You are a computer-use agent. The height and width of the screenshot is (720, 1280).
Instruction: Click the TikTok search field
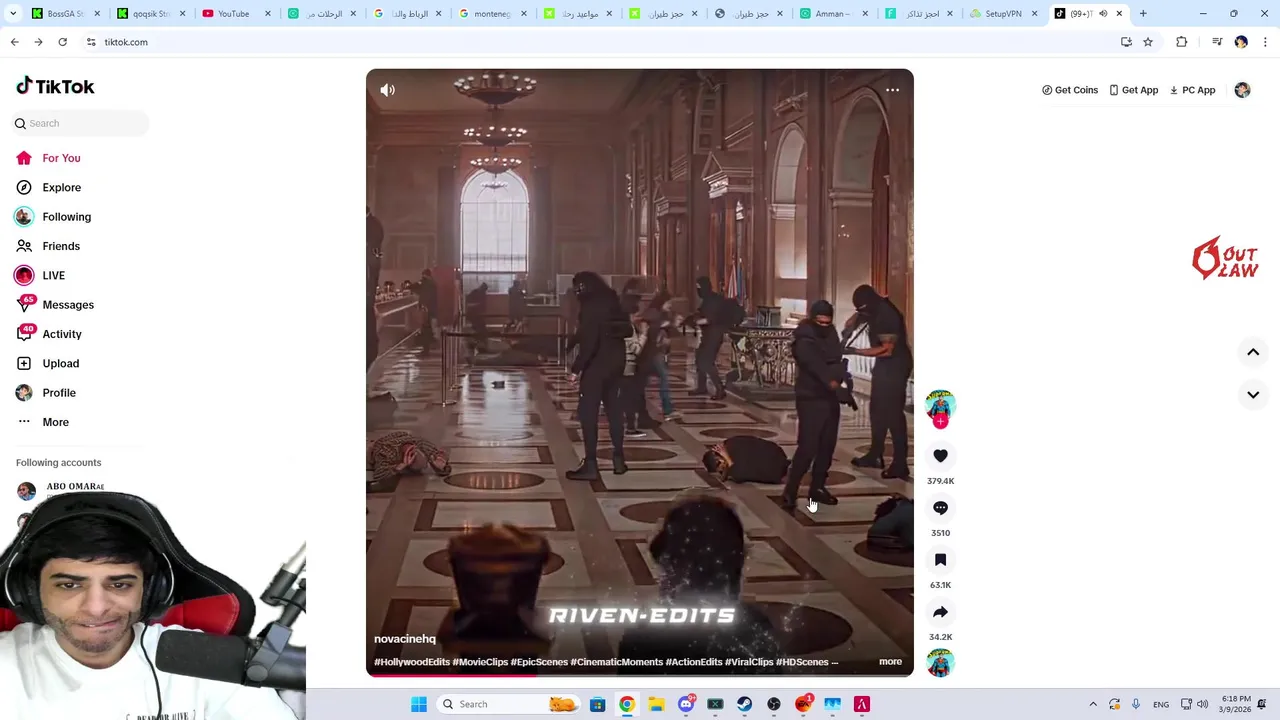(x=81, y=123)
